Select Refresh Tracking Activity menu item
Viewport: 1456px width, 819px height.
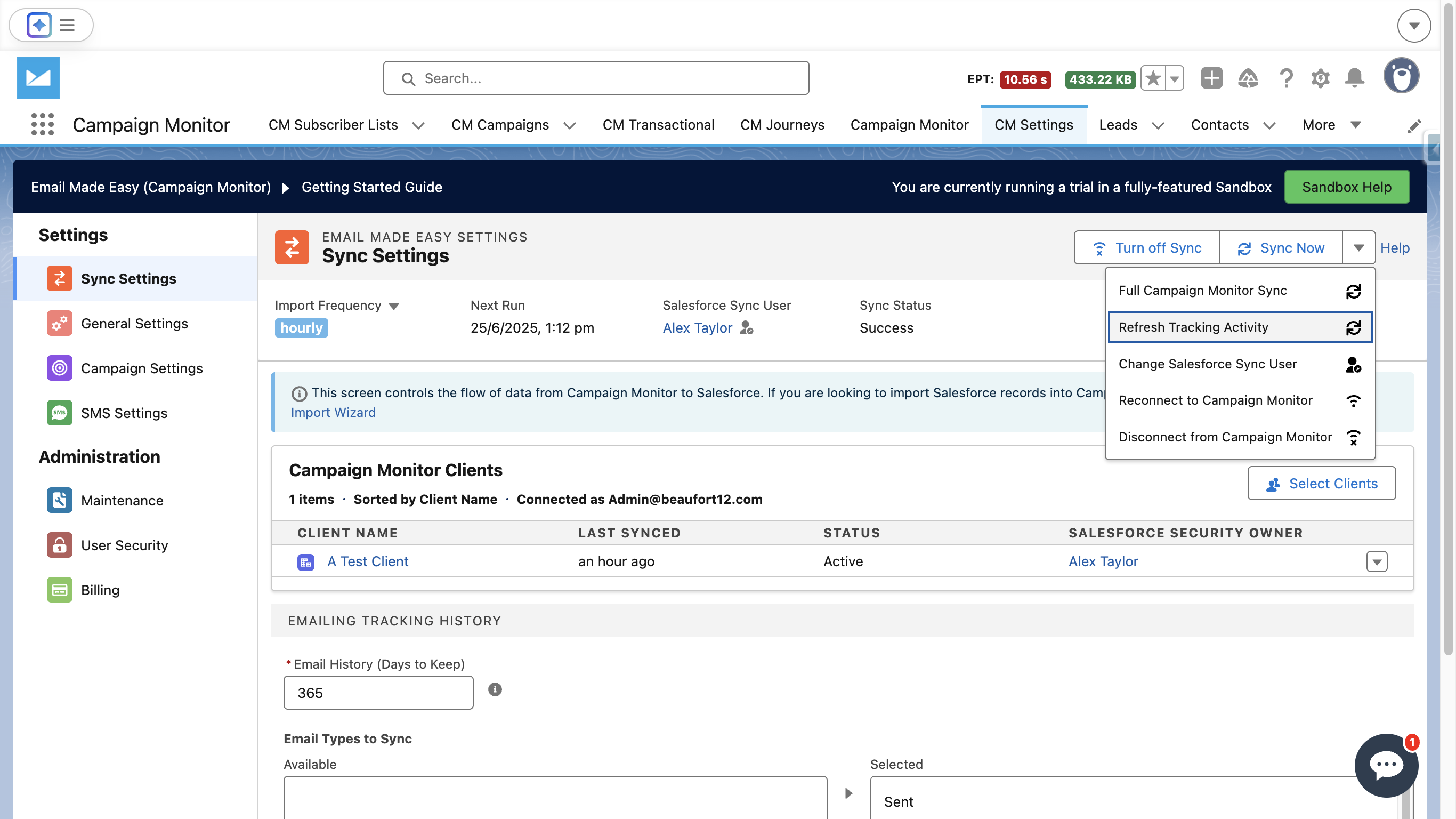pyautogui.click(x=1240, y=327)
